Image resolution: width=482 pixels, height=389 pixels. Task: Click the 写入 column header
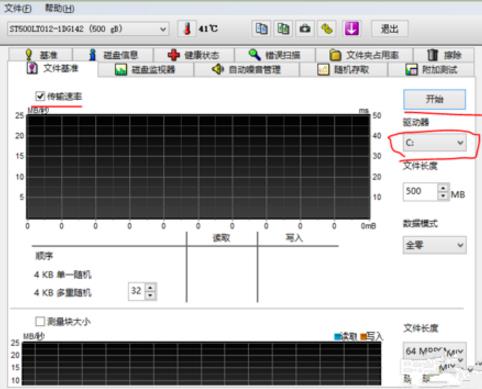coord(294,238)
